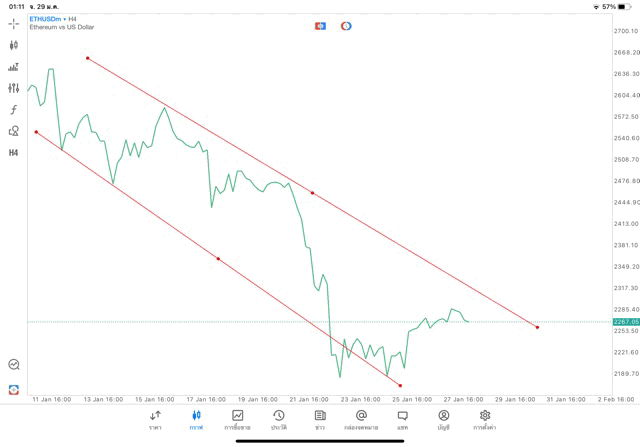The image size is (640, 447).
Task: Tap the red-blue one-click trading icon
Action: (x=320, y=25)
